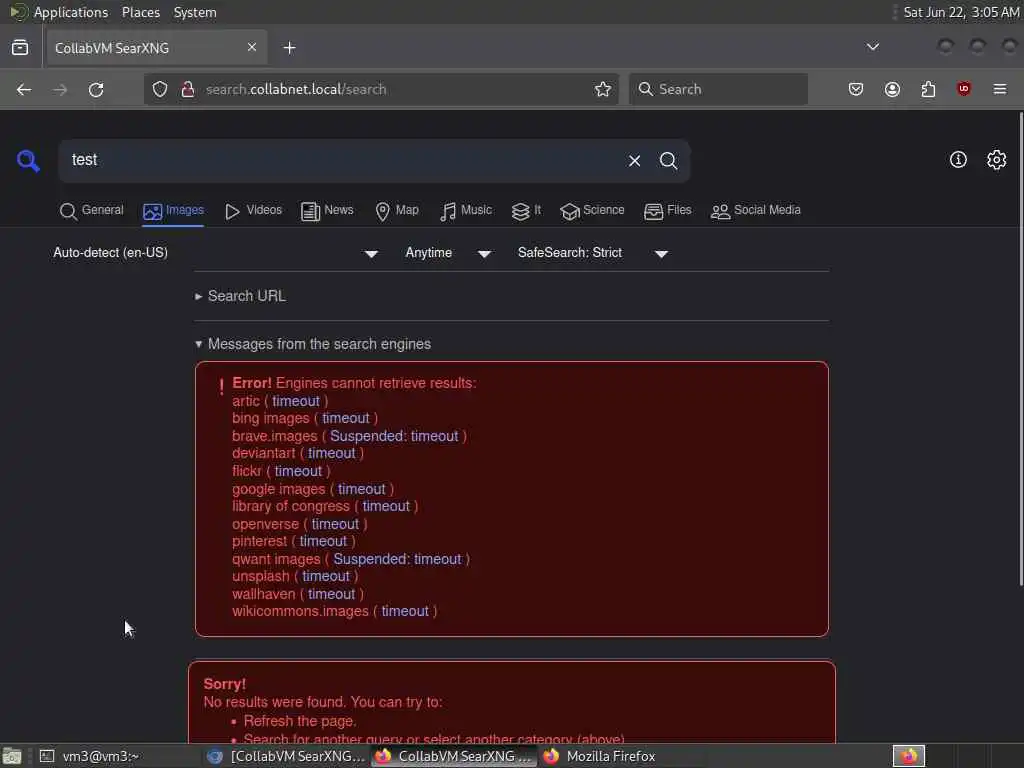The image size is (1024, 768).
Task: Bookmark this page with the star icon
Action: 603,89
